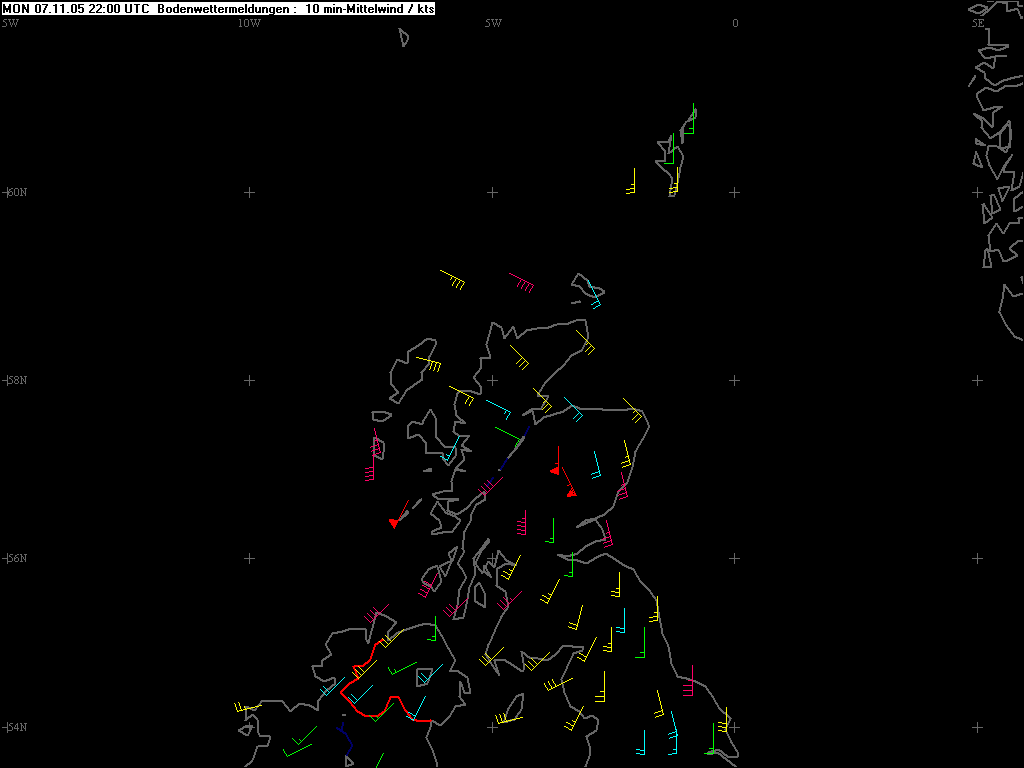Select the yellow wind barb southwest of Shetland
The image size is (1024, 768).
(x=631, y=184)
